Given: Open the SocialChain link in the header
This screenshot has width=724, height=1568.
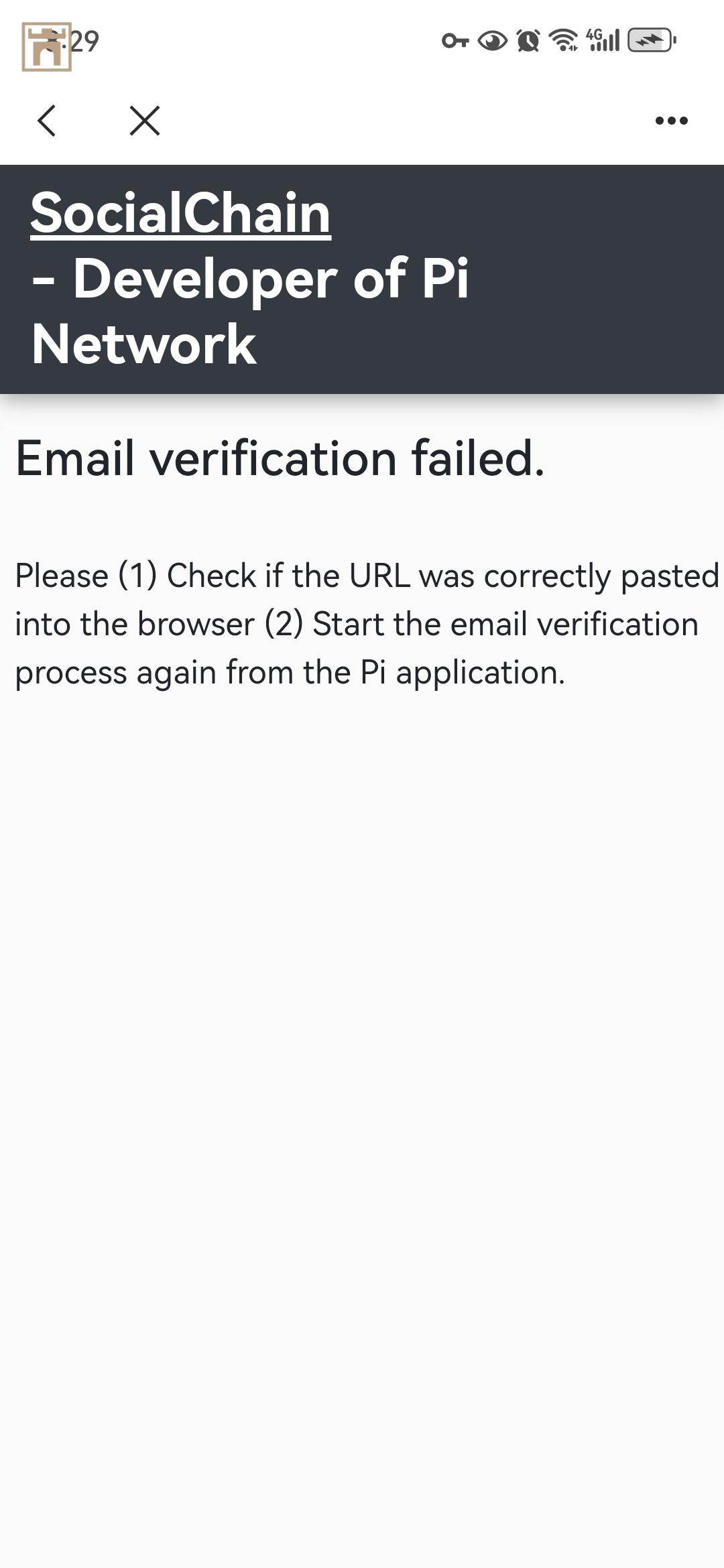Looking at the screenshot, I should point(180,213).
